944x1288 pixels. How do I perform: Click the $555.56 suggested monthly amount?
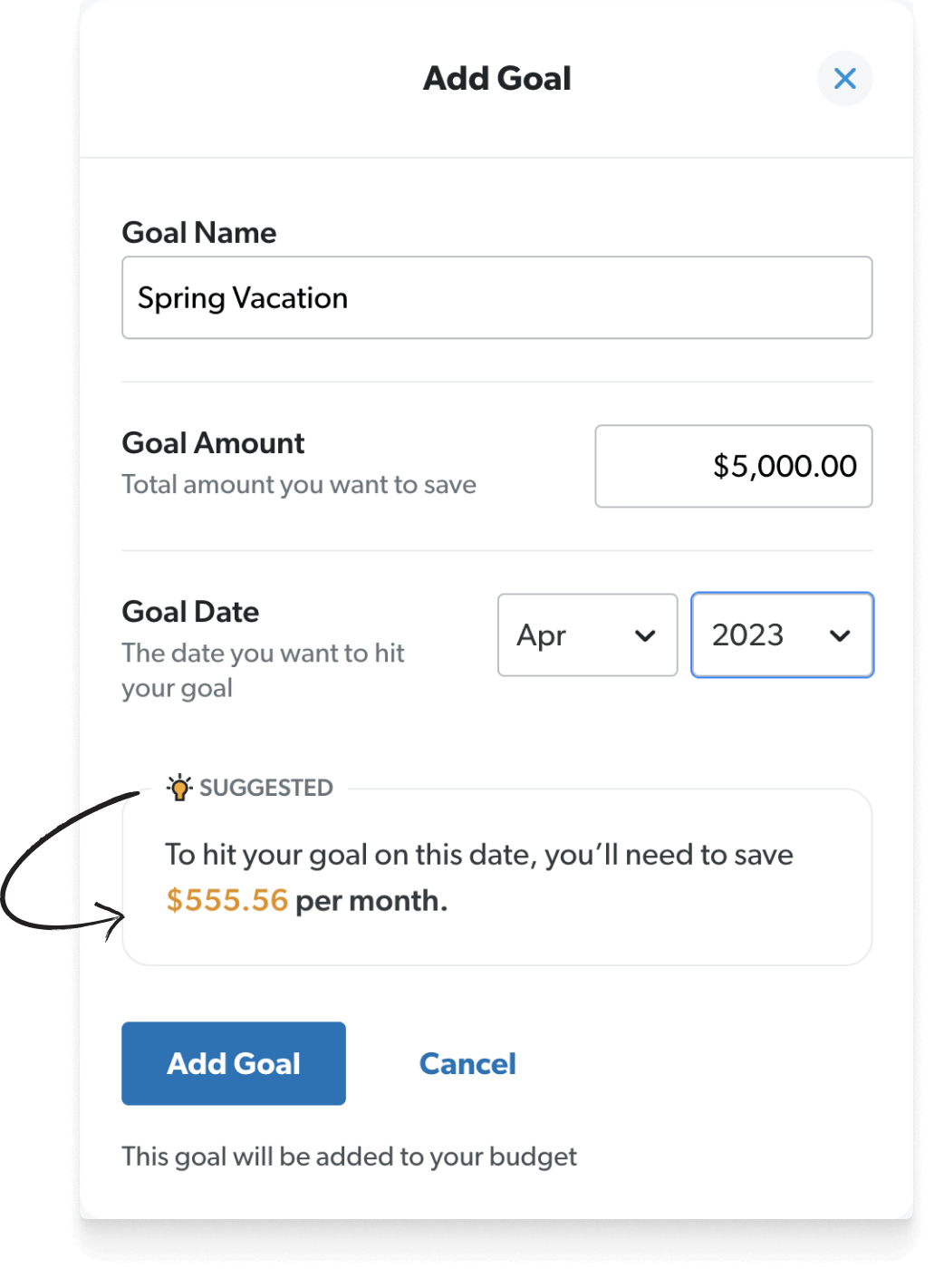coord(226,900)
